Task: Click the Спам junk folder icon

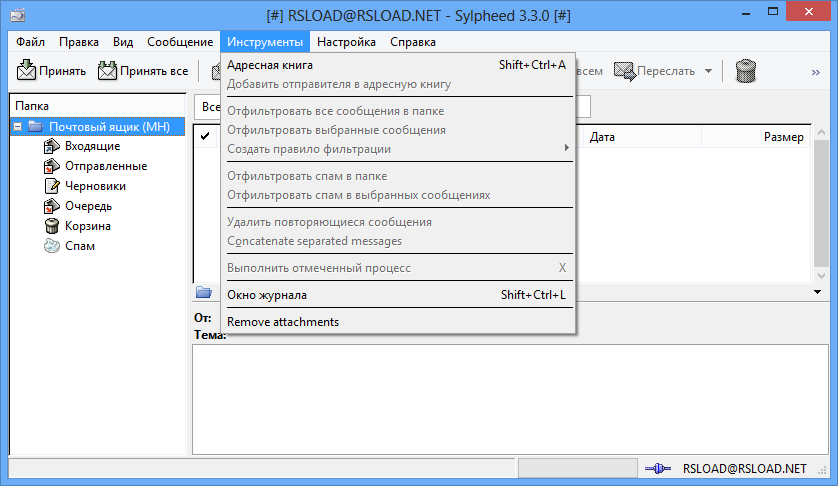Action: click(x=51, y=246)
